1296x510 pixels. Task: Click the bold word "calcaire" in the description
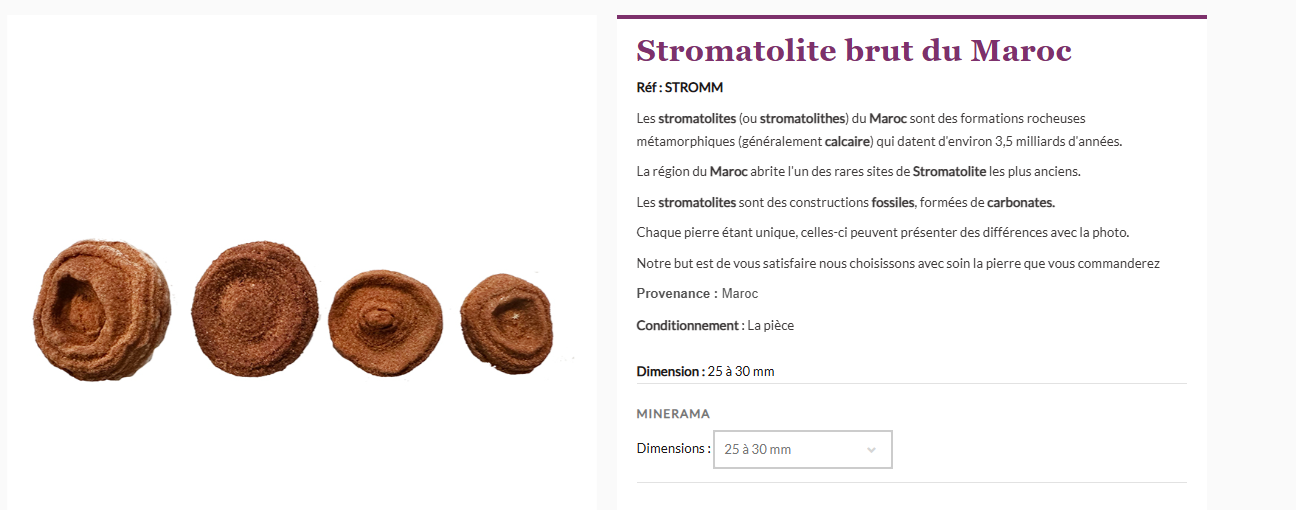pyautogui.click(x=847, y=141)
